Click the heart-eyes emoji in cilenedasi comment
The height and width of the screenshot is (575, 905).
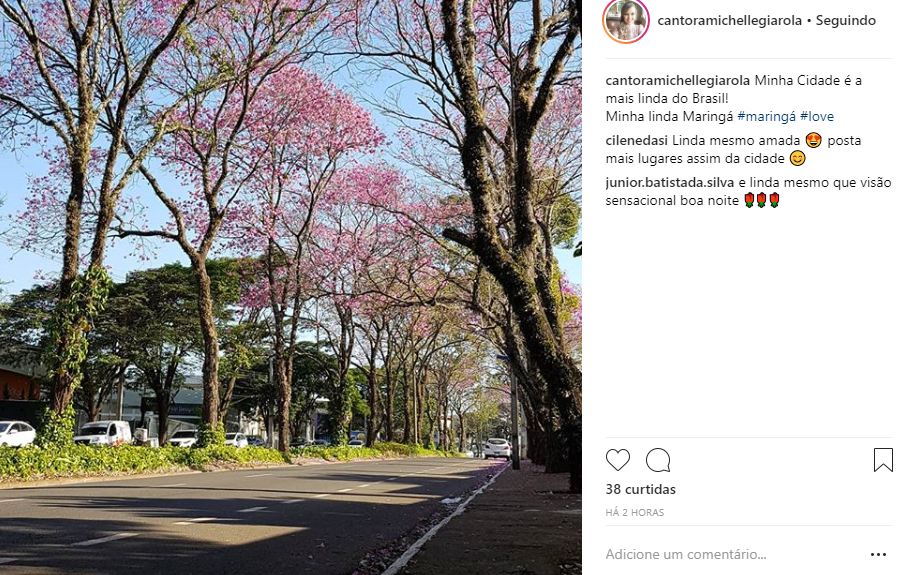click(x=813, y=140)
